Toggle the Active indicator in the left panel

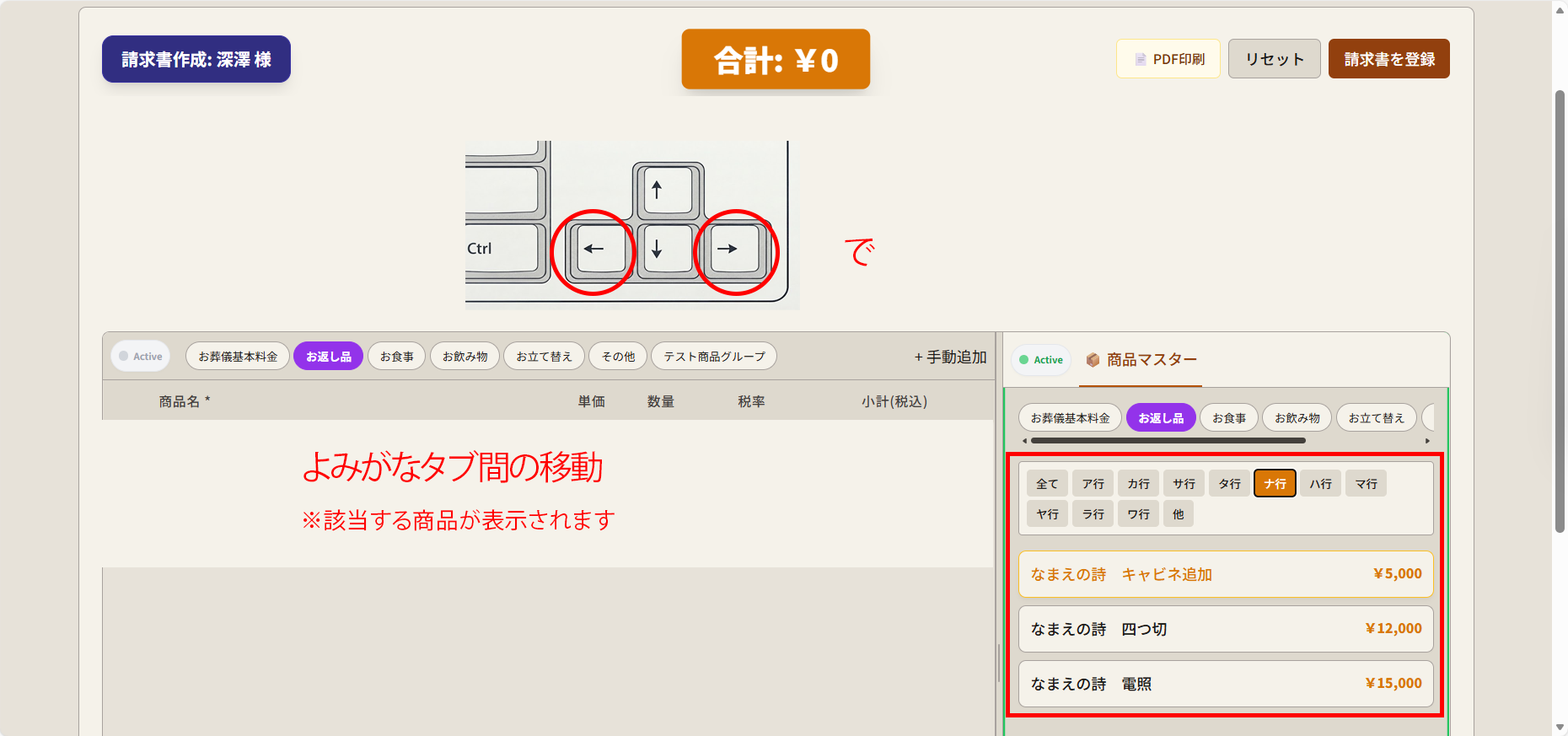click(x=141, y=357)
